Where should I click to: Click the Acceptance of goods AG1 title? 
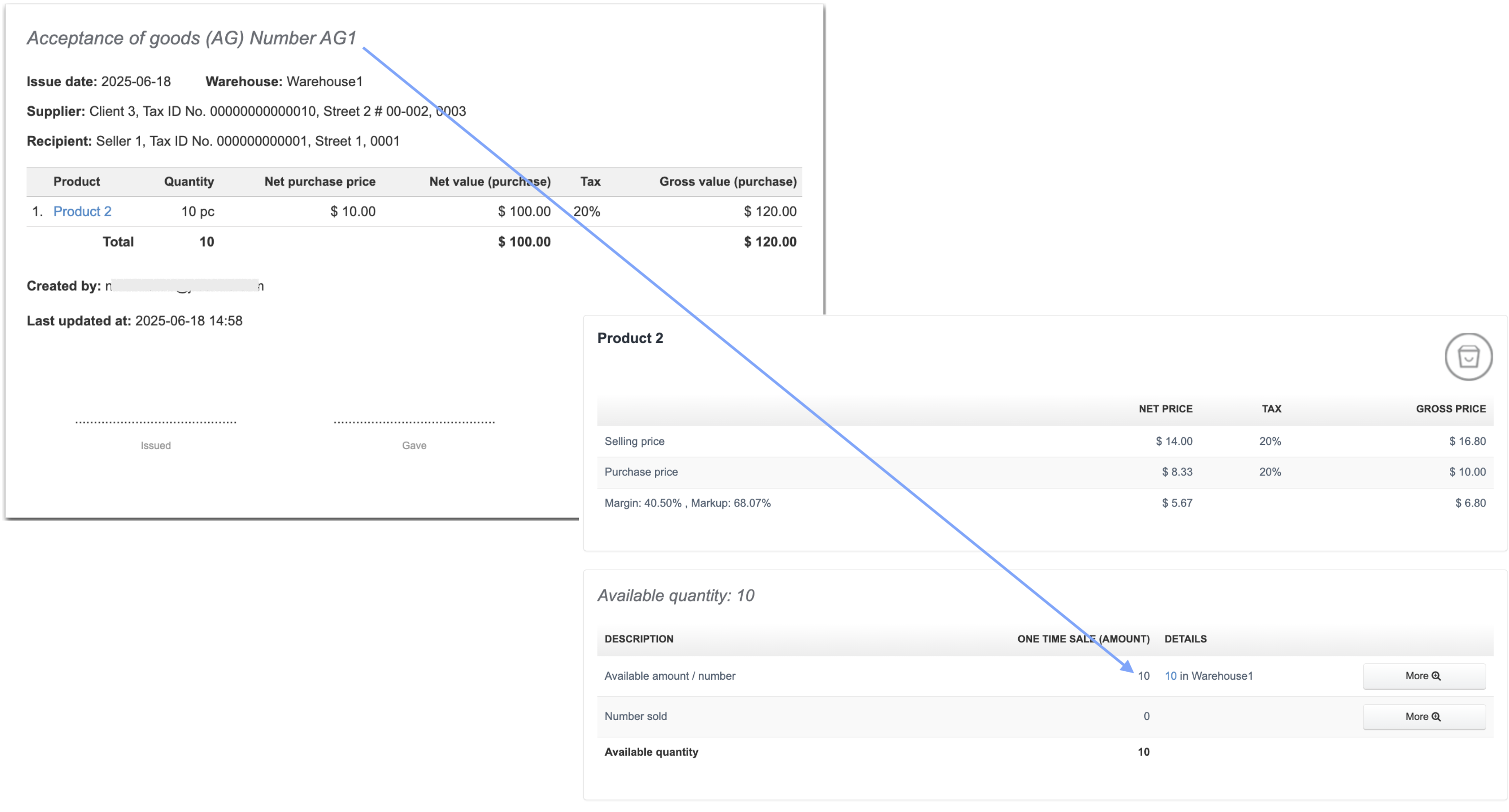click(x=192, y=38)
